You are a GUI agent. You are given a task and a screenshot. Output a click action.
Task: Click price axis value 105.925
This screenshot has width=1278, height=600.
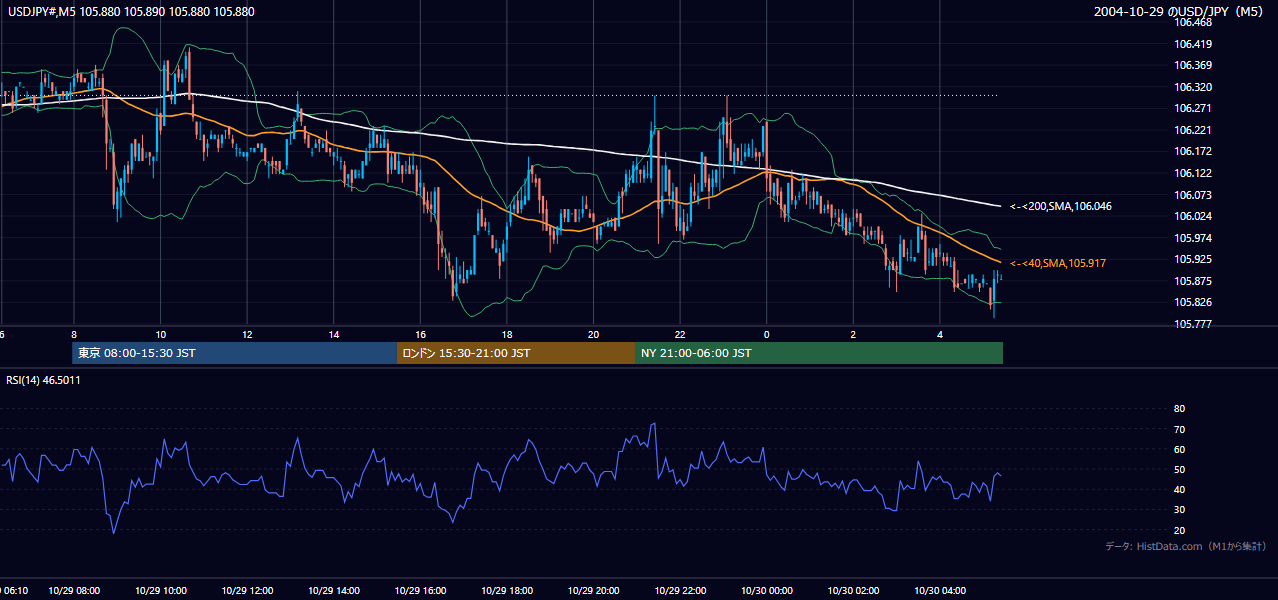point(1193,259)
